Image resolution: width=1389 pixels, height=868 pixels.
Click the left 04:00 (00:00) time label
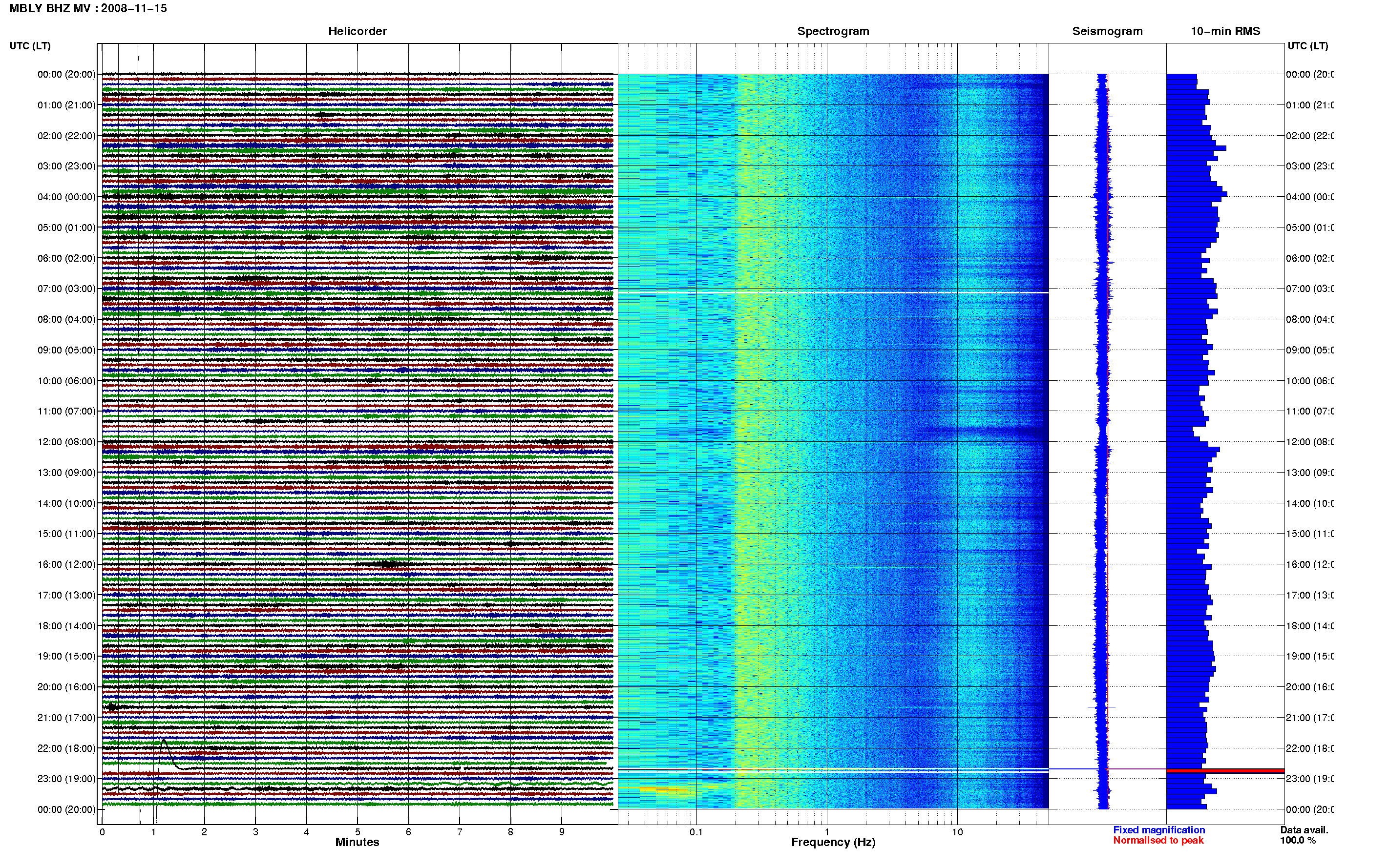66,197
